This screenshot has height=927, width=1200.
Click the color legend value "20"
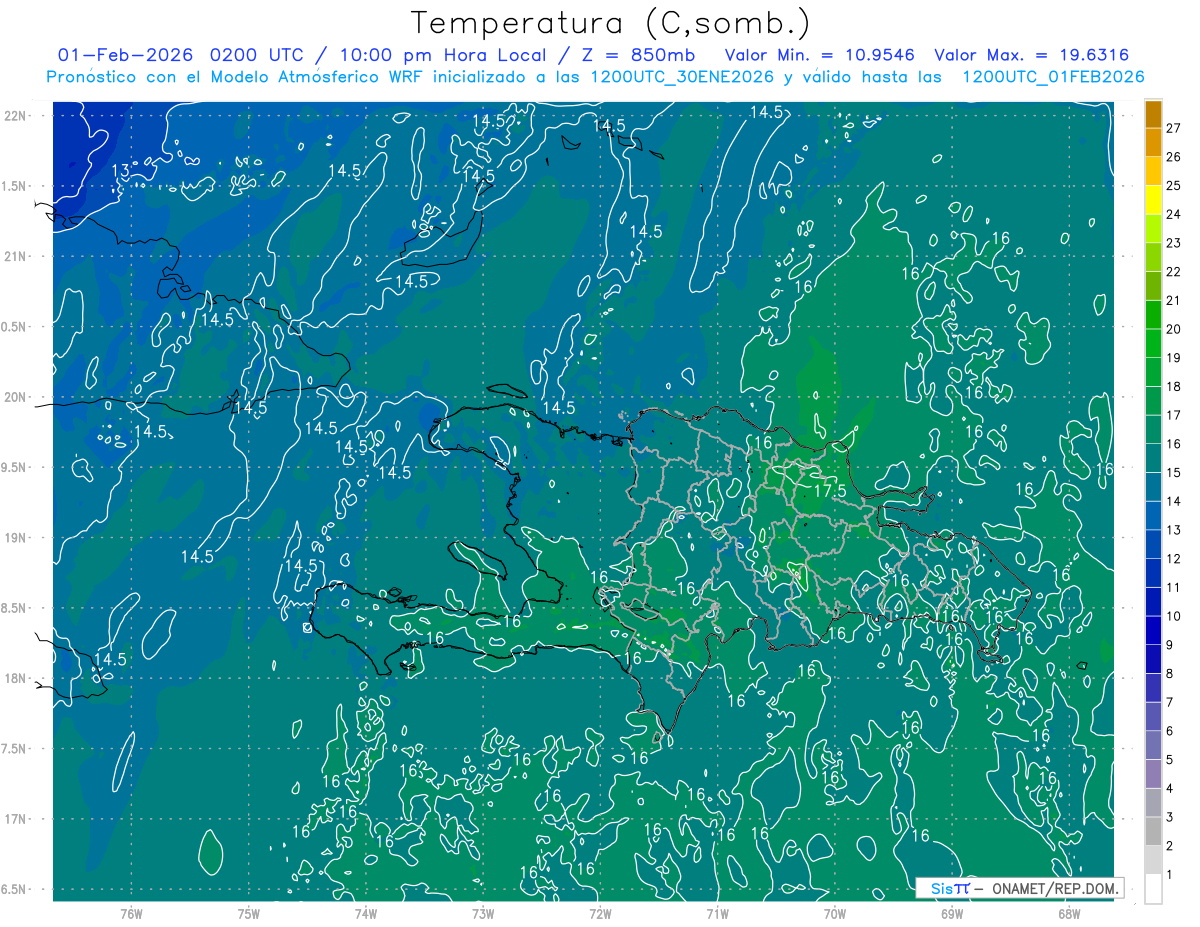click(1173, 329)
